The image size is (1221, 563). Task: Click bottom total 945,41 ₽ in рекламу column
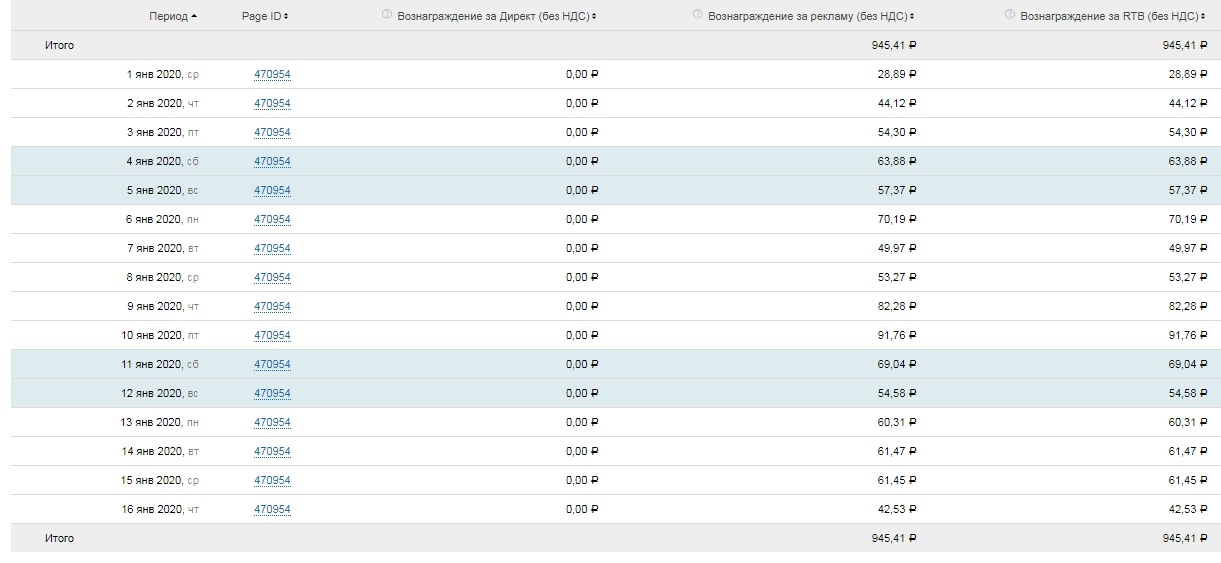pos(894,539)
